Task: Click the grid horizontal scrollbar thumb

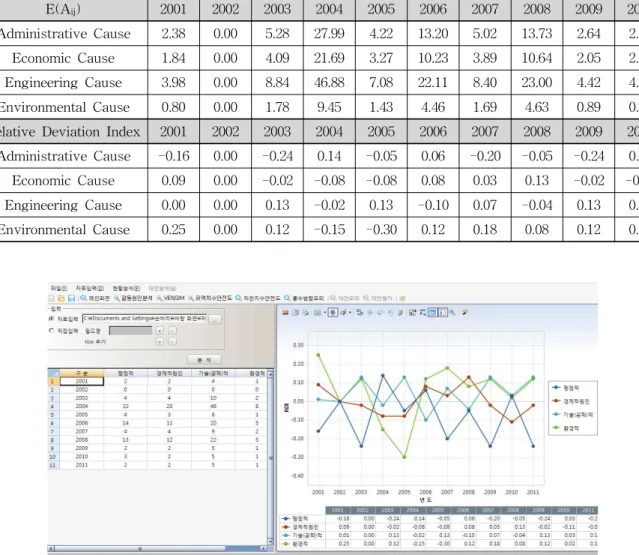Action: pyautogui.click(x=139, y=548)
